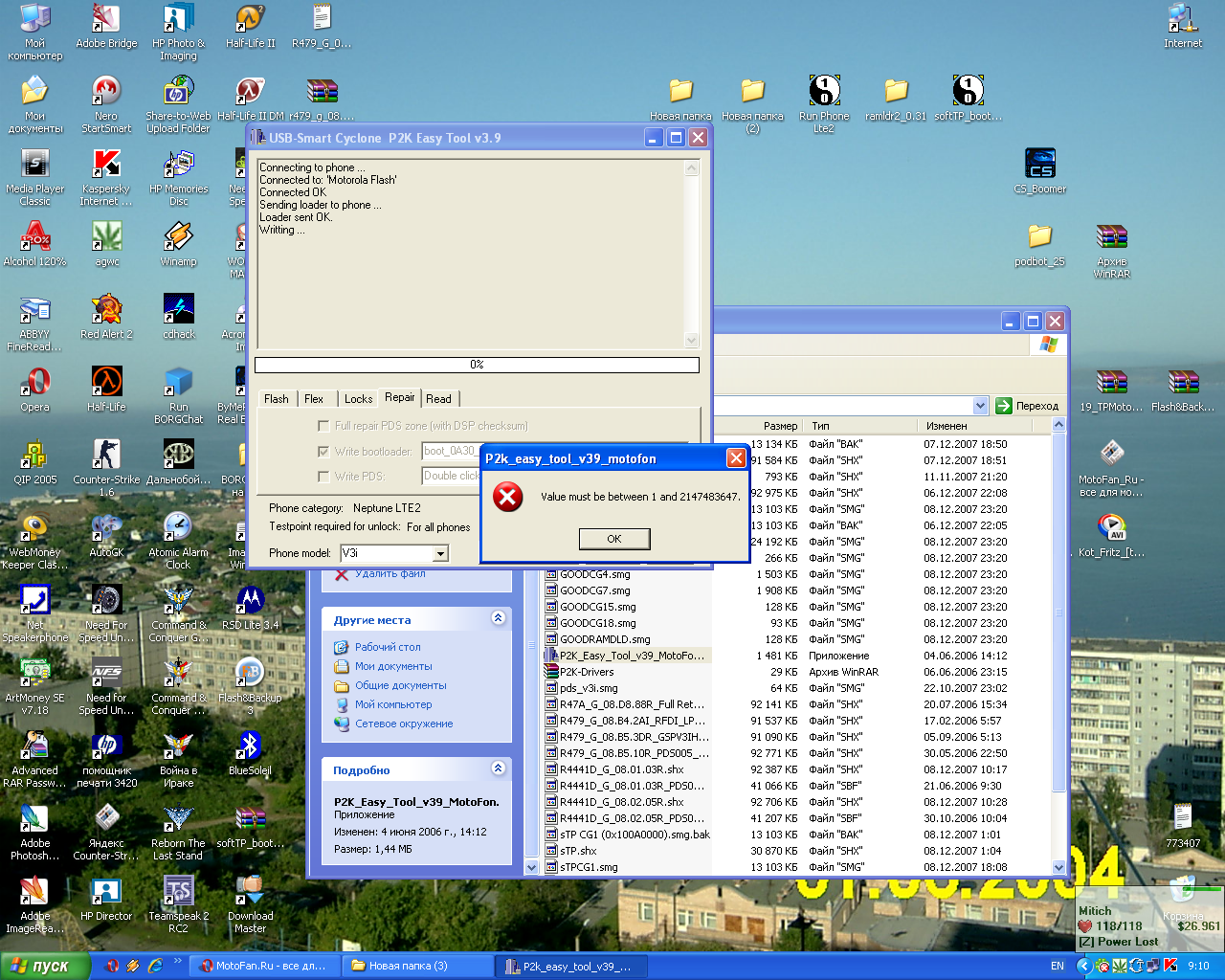
Task: Toggle the Write PDS checkbox
Action: pos(323,476)
